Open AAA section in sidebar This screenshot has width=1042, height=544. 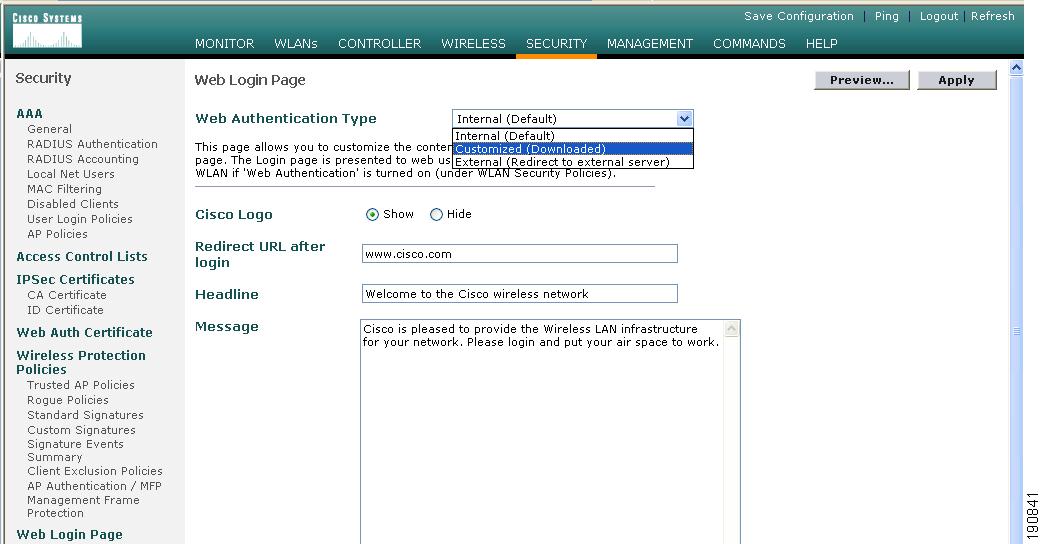[29, 114]
